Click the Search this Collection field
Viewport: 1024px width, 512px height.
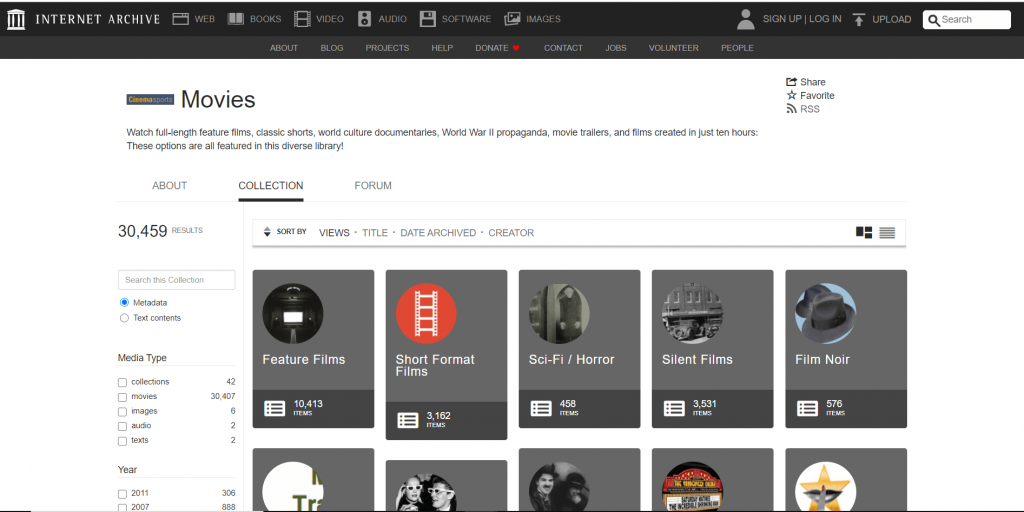(176, 280)
